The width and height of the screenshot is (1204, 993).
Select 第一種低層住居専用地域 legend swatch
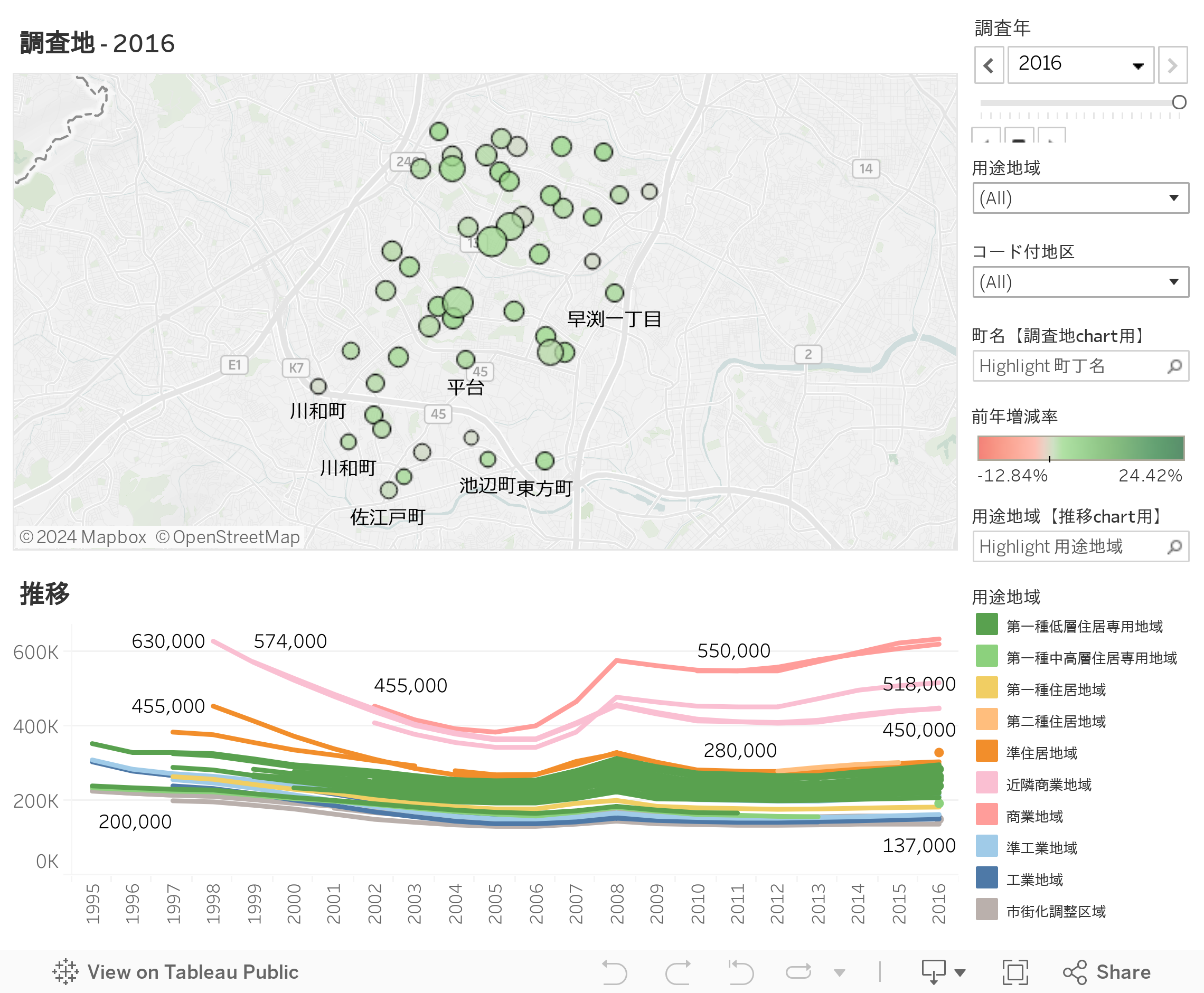click(986, 624)
